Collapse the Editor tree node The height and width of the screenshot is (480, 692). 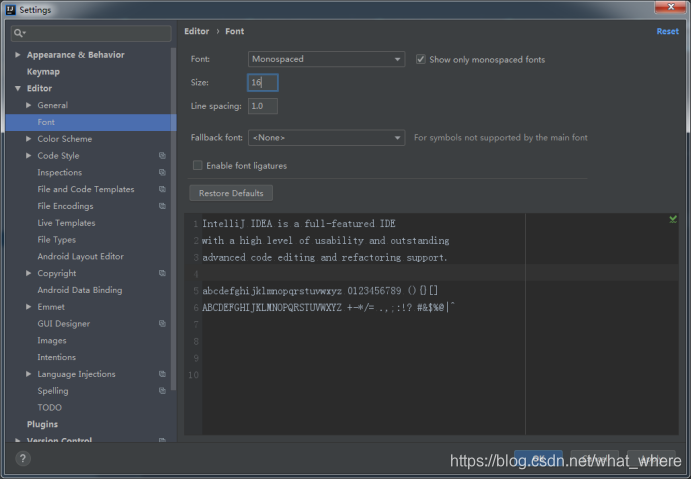18,88
